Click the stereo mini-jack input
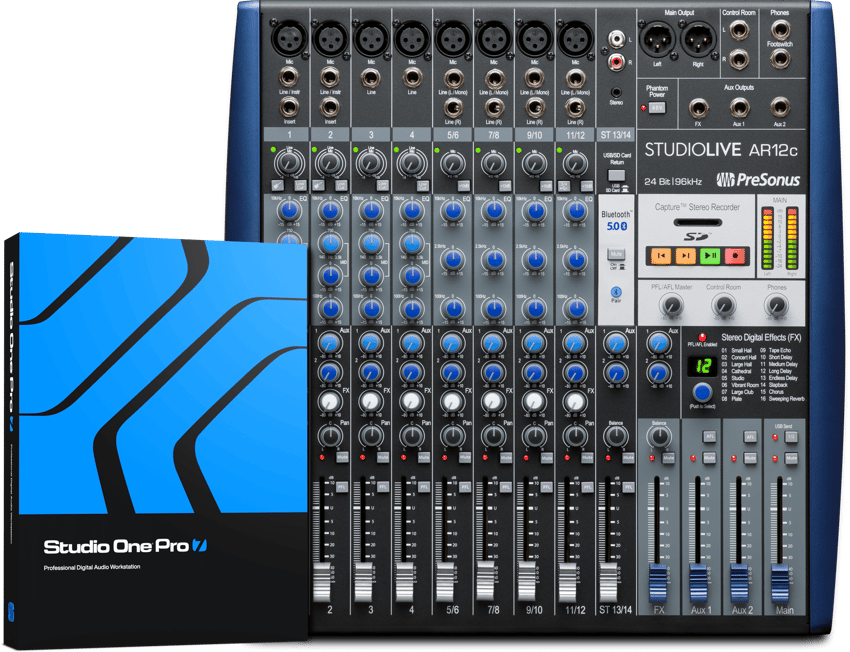The height and width of the screenshot is (652, 850). click(616, 93)
